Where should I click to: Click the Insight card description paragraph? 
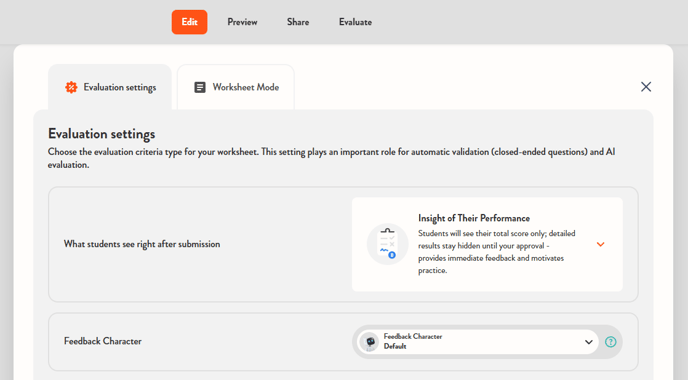[497, 252]
